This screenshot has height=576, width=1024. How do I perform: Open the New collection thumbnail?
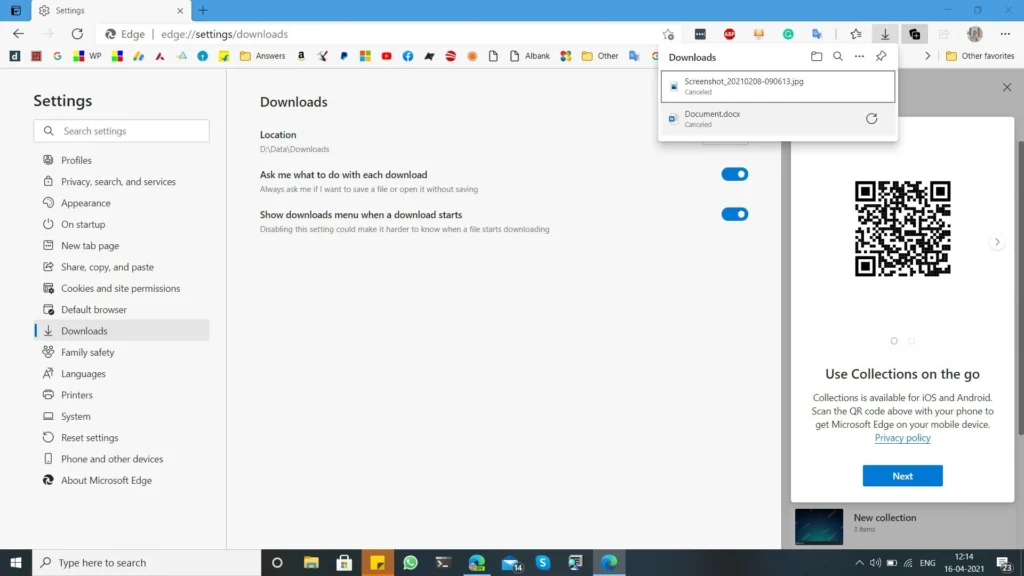pos(818,526)
